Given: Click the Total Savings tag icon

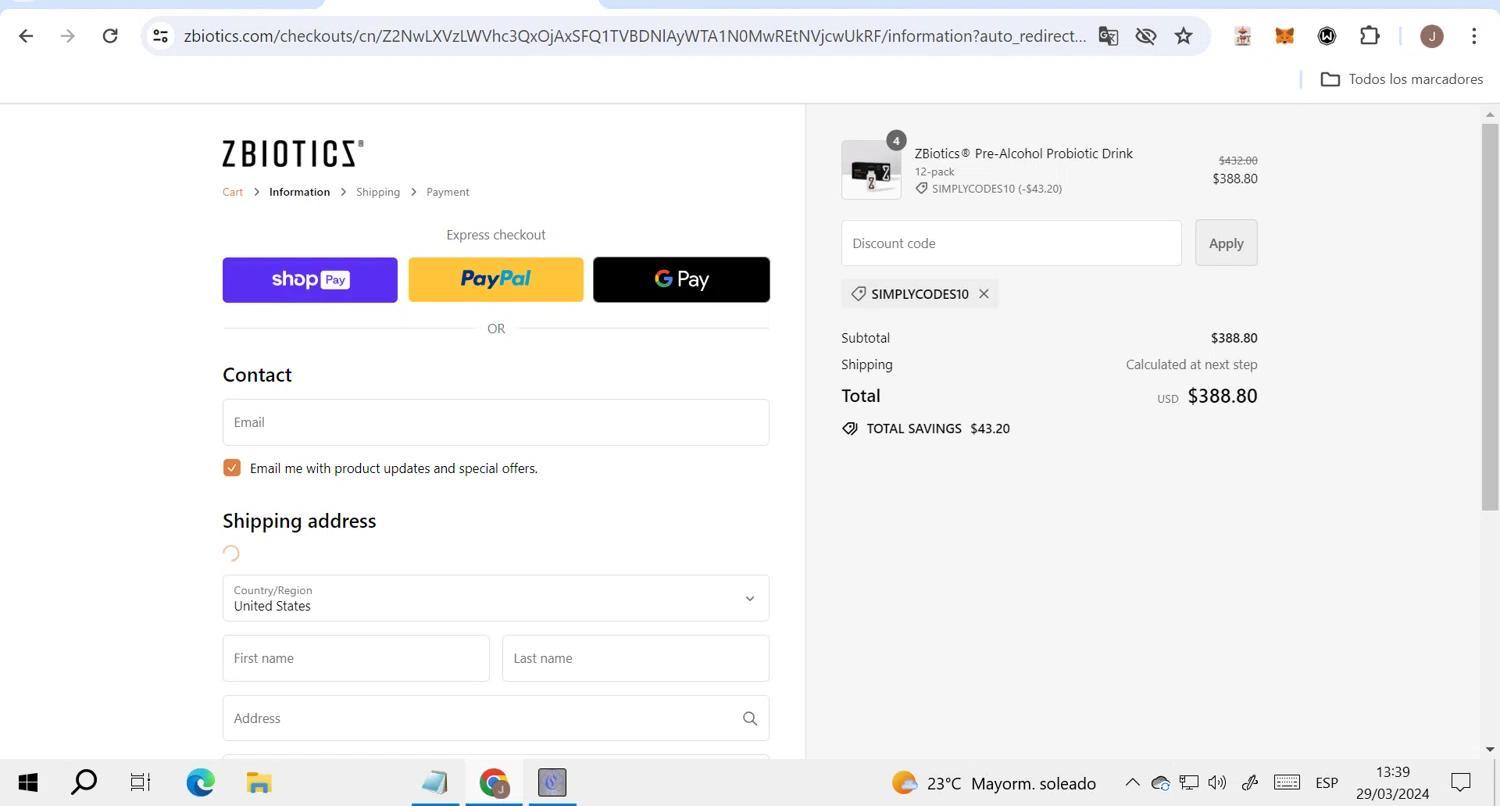Looking at the screenshot, I should coord(850,428).
